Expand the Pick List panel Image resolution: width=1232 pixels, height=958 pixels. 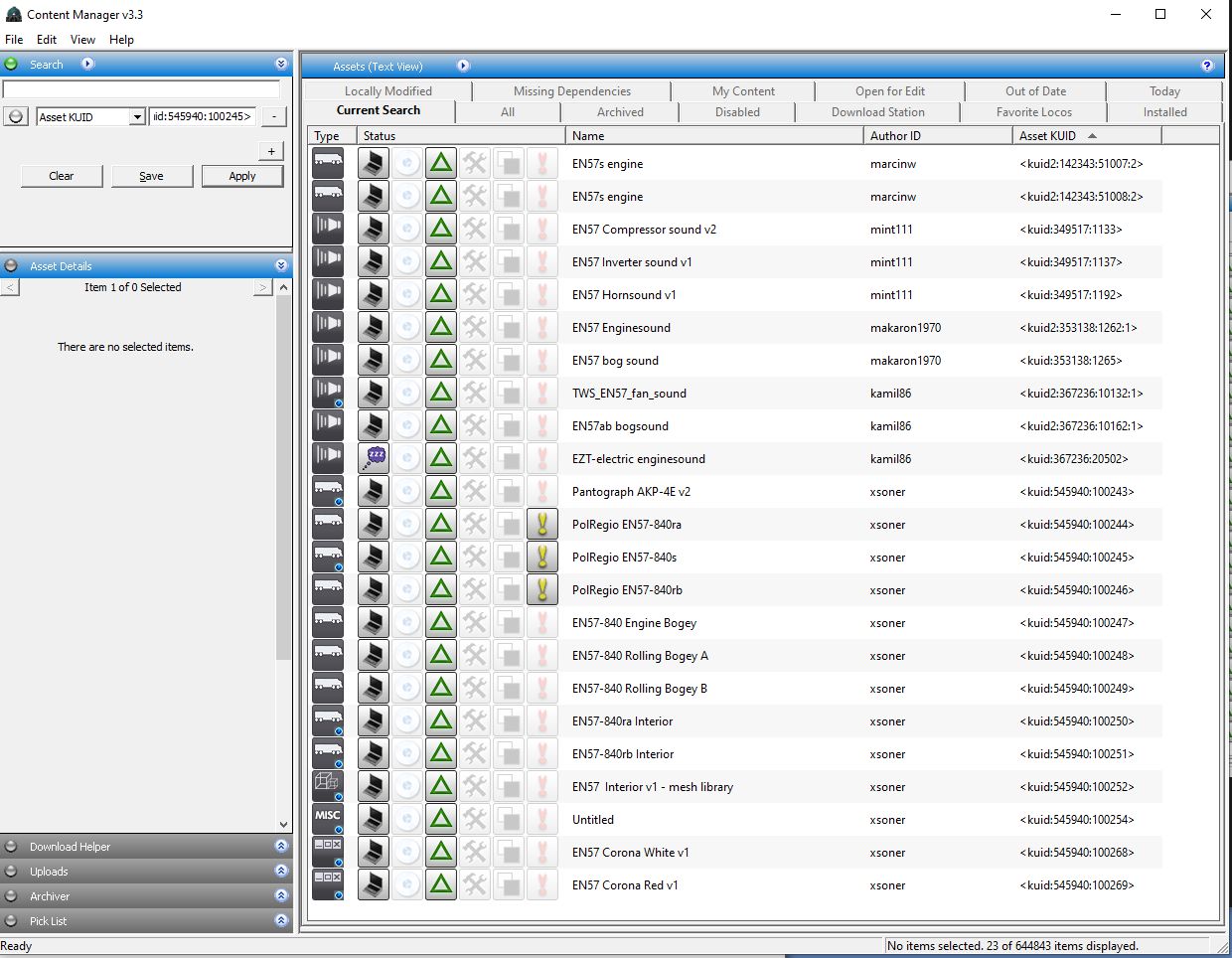pyautogui.click(x=281, y=921)
